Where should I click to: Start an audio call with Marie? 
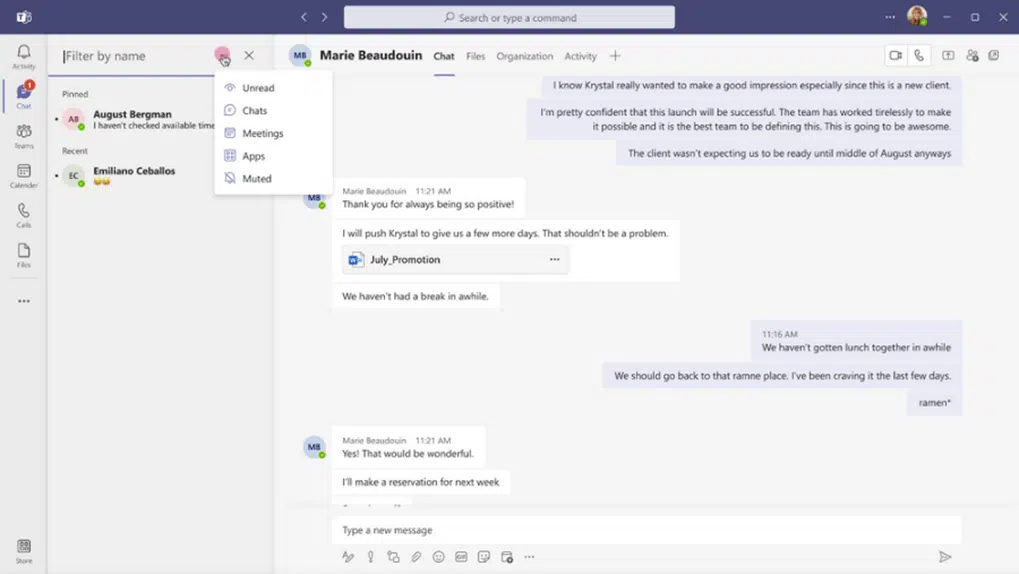(x=918, y=55)
